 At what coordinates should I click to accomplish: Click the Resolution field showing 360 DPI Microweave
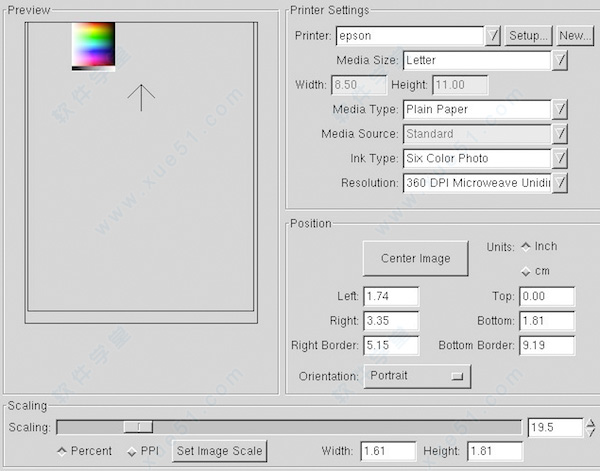pos(477,183)
